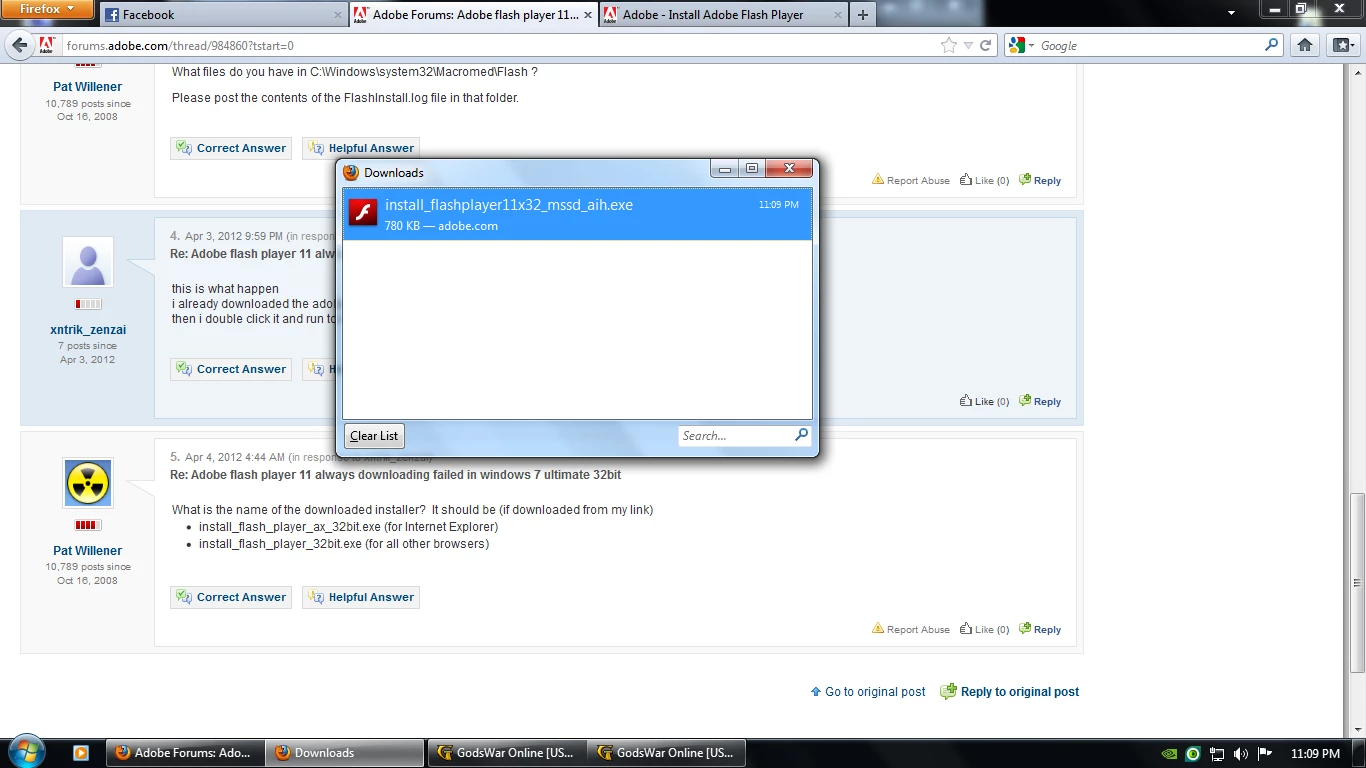Viewport: 1366px width, 768px height.
Task: Report Abuse on post 5
Action: coord(911,629)
